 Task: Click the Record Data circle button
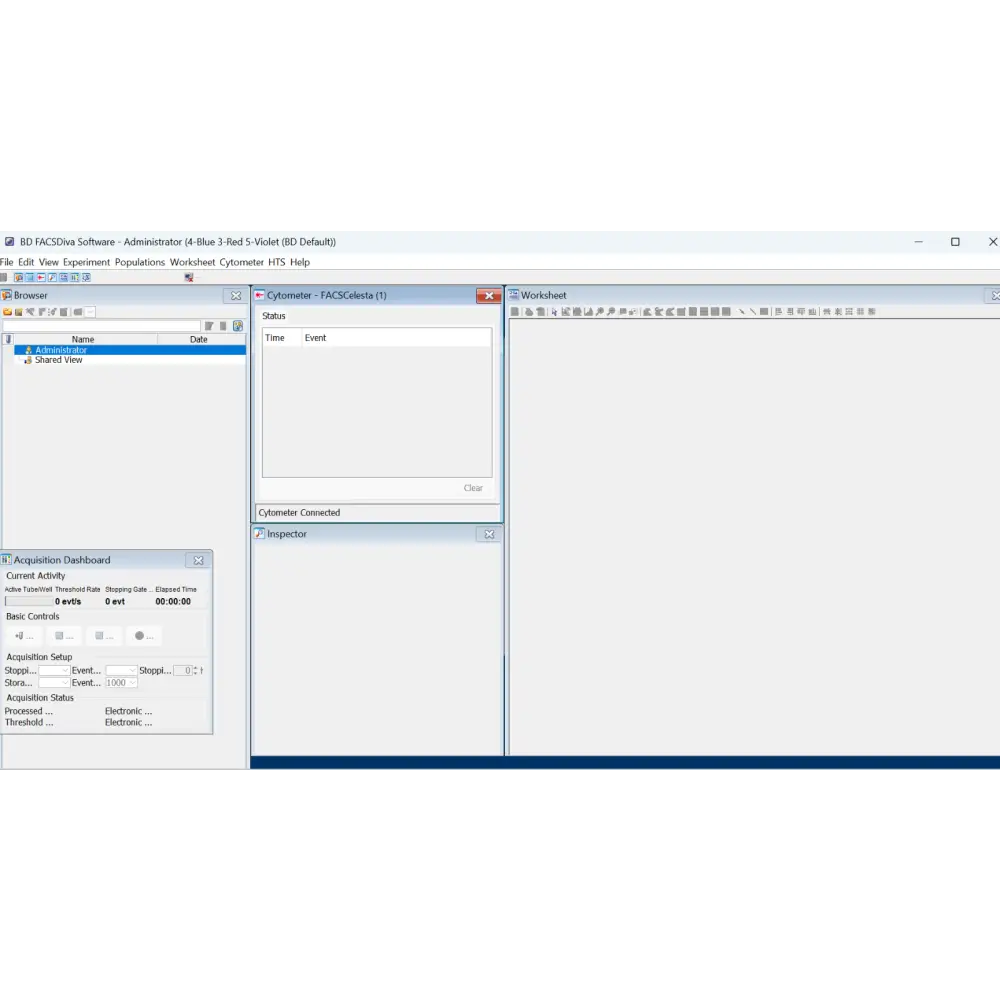144,636
